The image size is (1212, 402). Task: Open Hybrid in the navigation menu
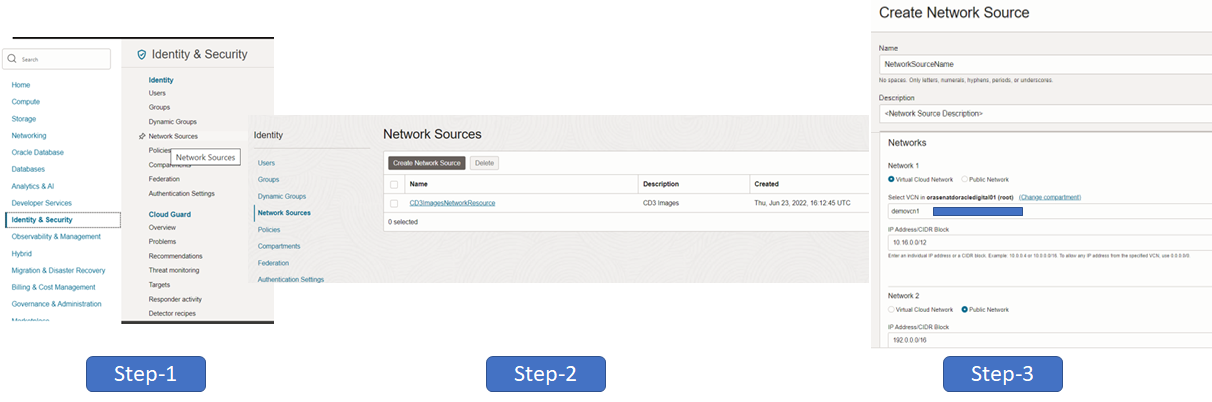tap(22, 254)
